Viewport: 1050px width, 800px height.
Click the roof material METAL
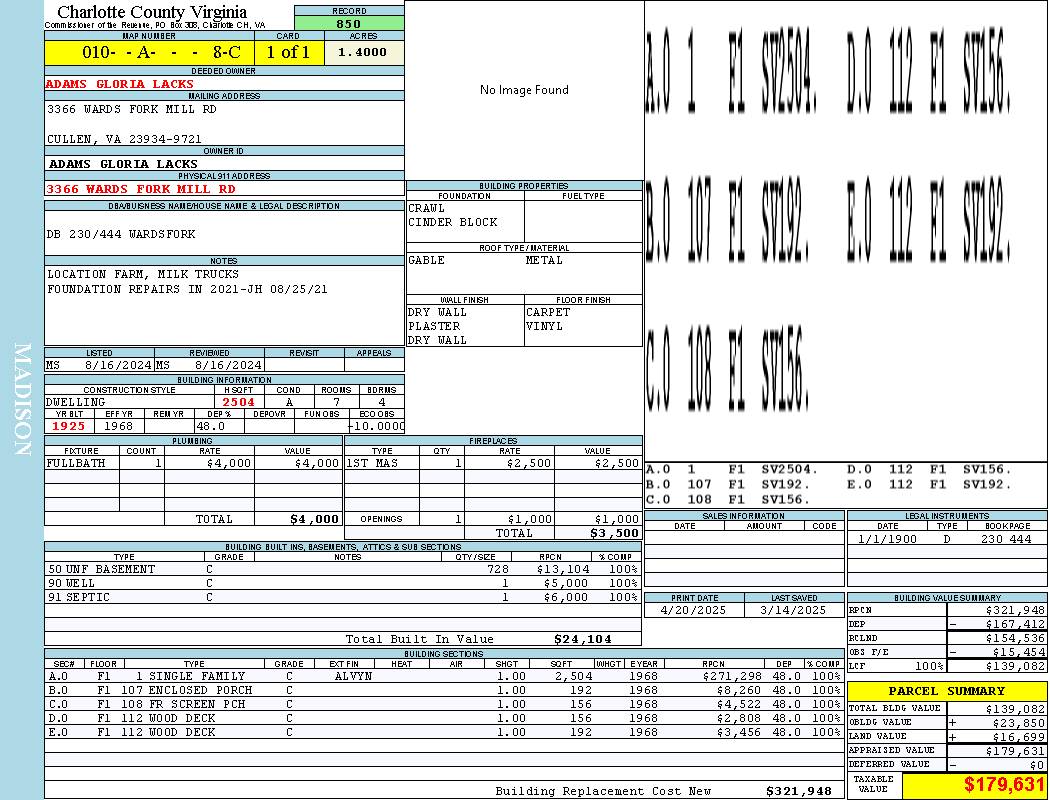coord(544,260)
